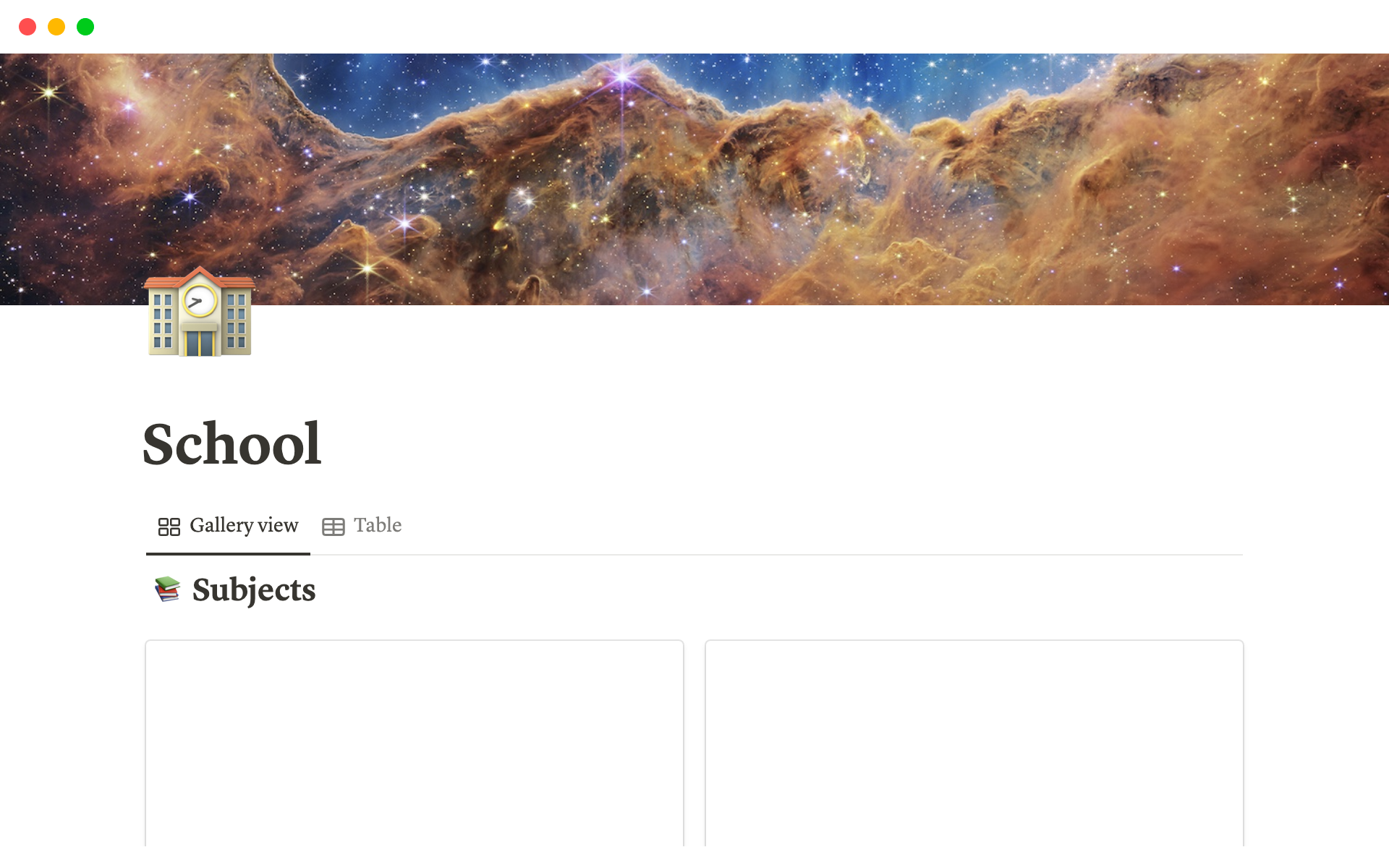This screenshot has height=868, width=1389.
Task: Close the window with the red button
Action: pos(27,27)
